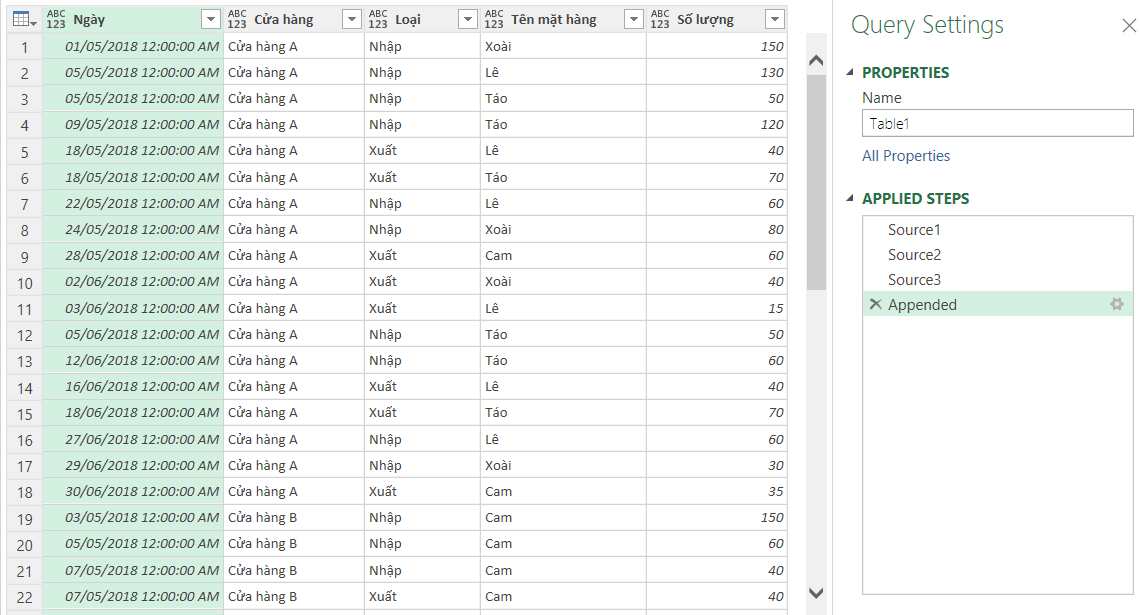Screen dimensions: 1140x615
Task: Open filter dropdown for Tên mặt hàng column
Action: click(634, 20)
